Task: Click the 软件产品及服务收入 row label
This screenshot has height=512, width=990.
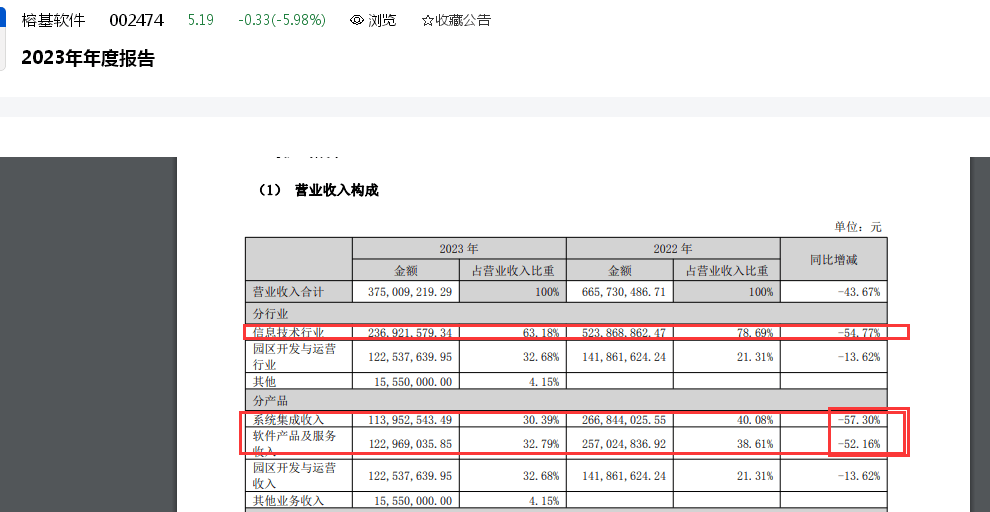Action: 294,443
